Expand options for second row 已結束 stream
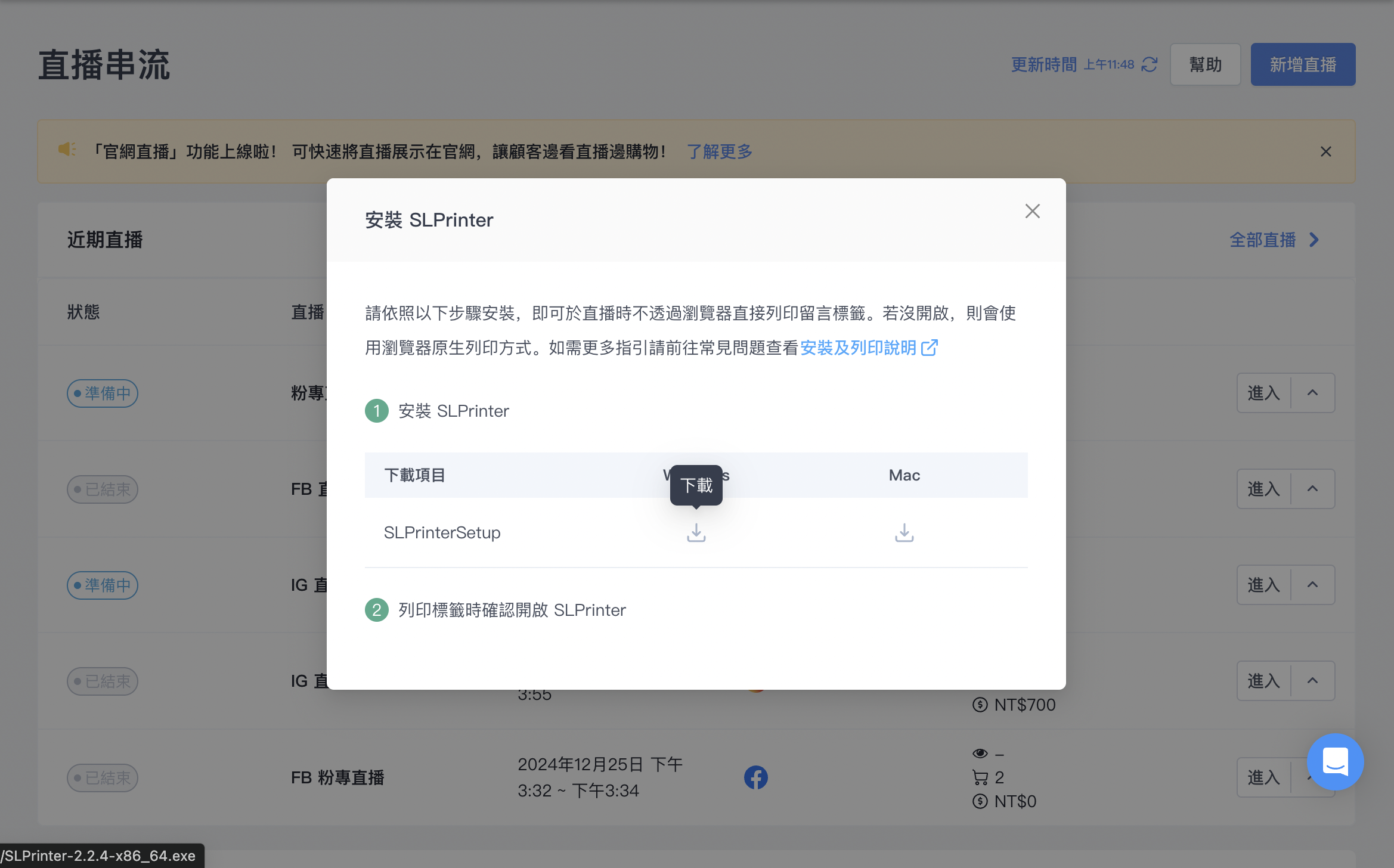This screenshot has height=868, width=1394. (1312, 489)
